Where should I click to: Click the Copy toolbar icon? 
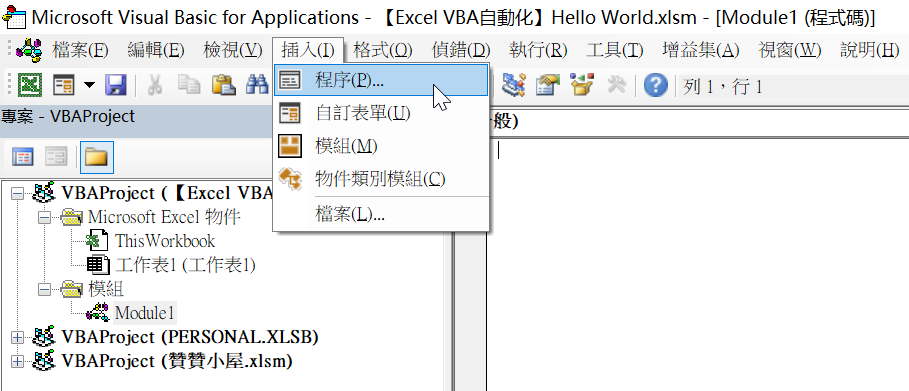(x=188, y=85)
